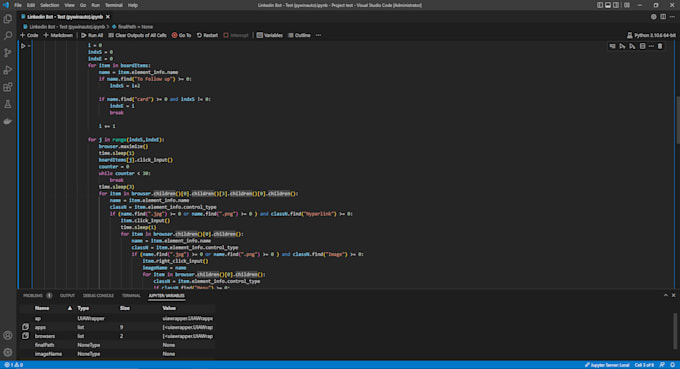
Task: Switch to the Terminal panel tab
Action: pos(131,296)
